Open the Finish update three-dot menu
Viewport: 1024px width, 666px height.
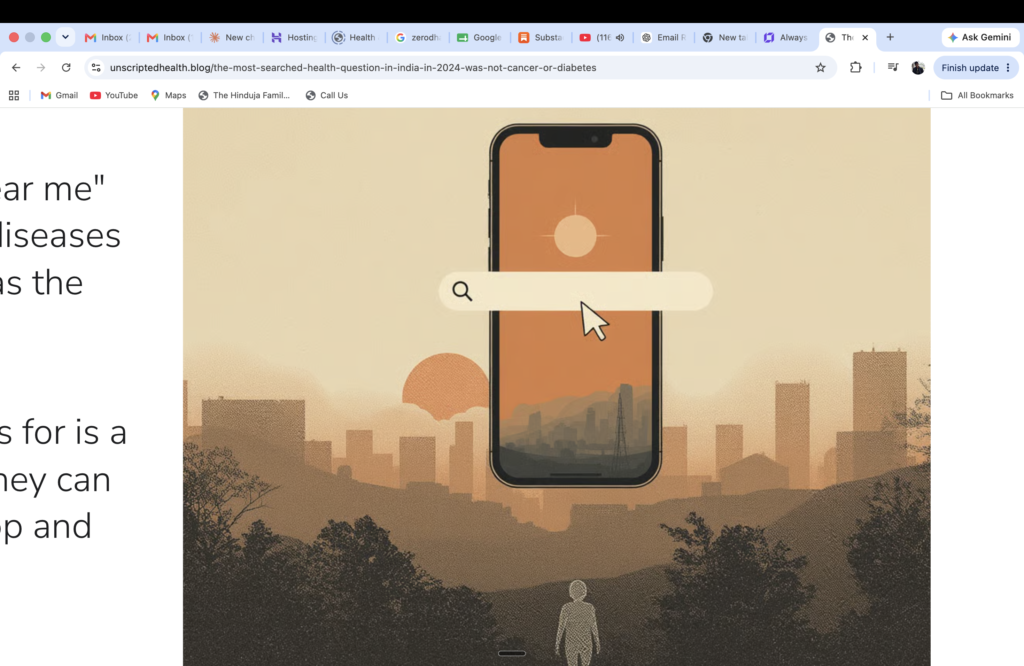[1008, 67]
